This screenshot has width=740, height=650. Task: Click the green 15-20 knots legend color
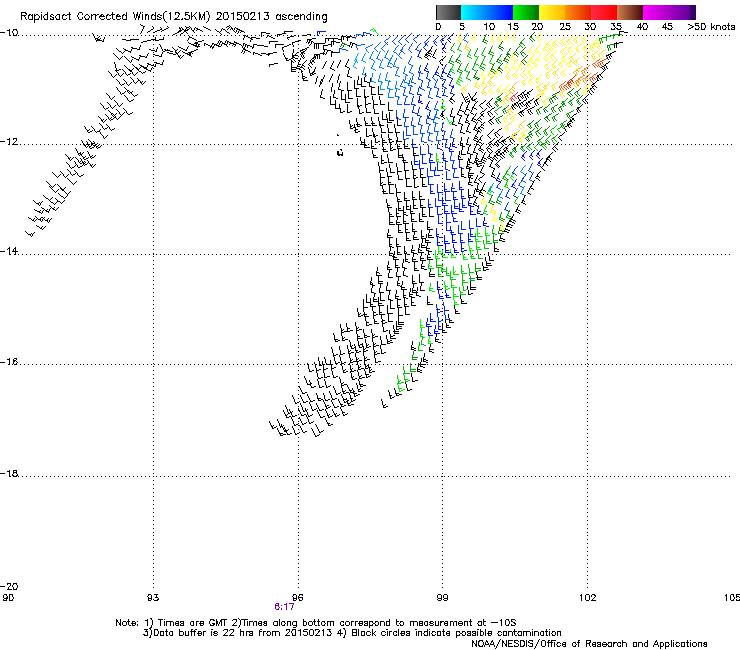point(526,12)
